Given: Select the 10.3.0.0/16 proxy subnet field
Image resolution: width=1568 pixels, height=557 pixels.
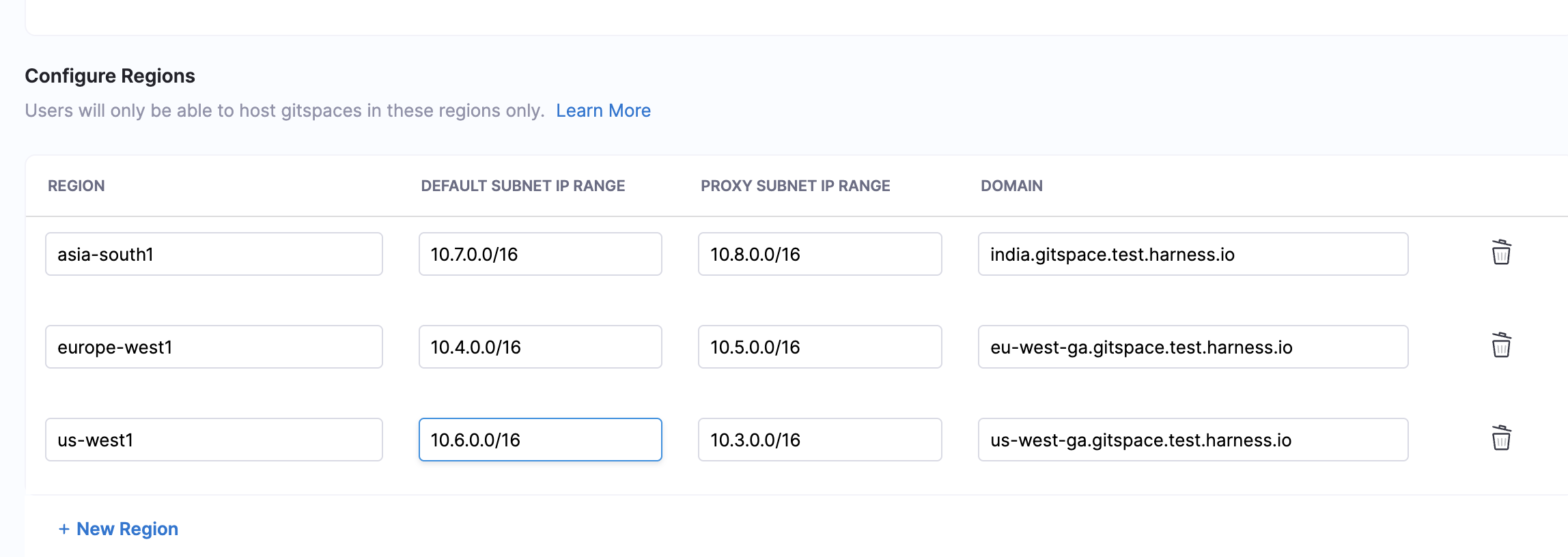Looking at the screenshot, I should [x=820, y=440].
